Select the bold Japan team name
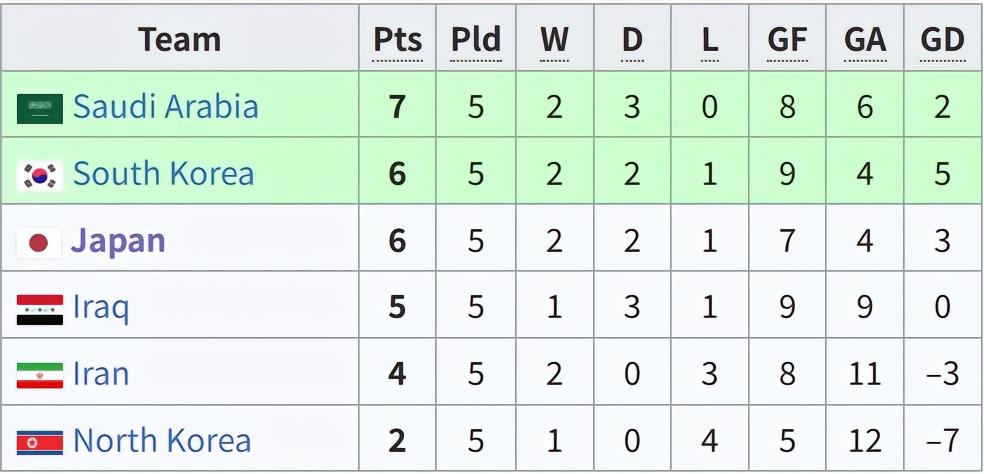This screenshot has height=474, width=984. 119,241
